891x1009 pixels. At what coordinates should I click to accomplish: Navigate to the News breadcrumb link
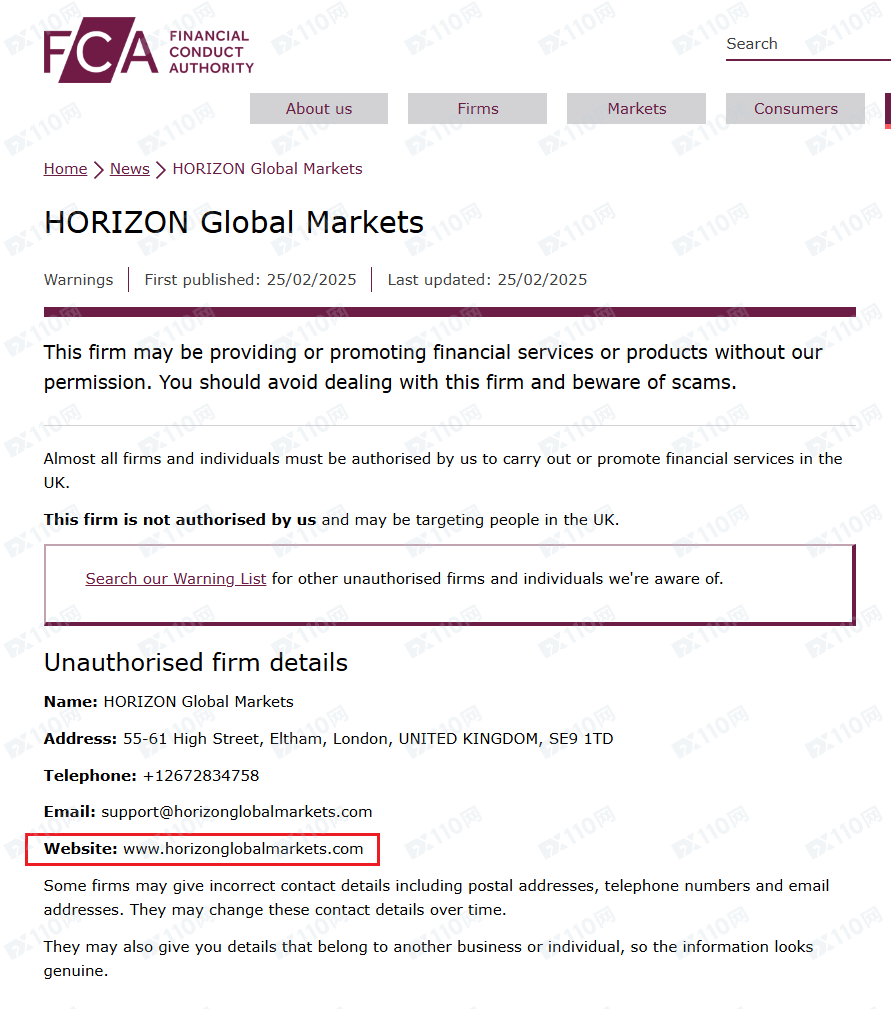click(130, 169)
